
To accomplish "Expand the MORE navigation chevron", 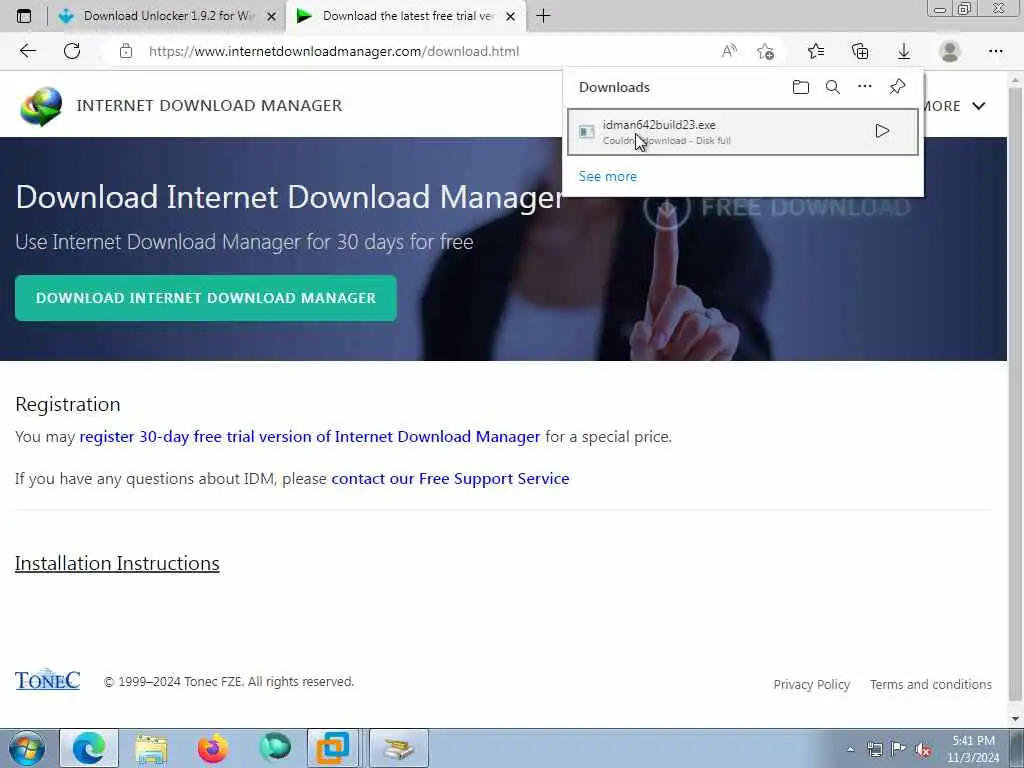I will [978, 106].
